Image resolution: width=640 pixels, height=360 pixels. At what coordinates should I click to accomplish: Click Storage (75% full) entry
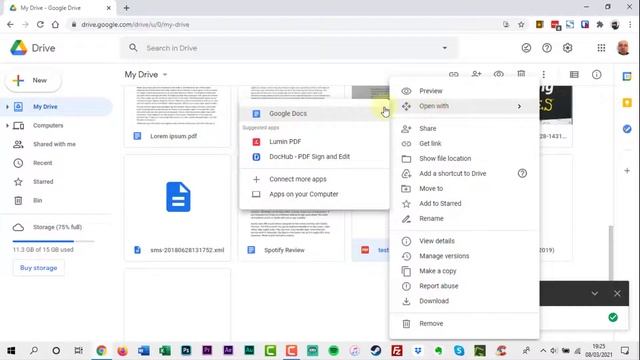(x=57, y=227)
